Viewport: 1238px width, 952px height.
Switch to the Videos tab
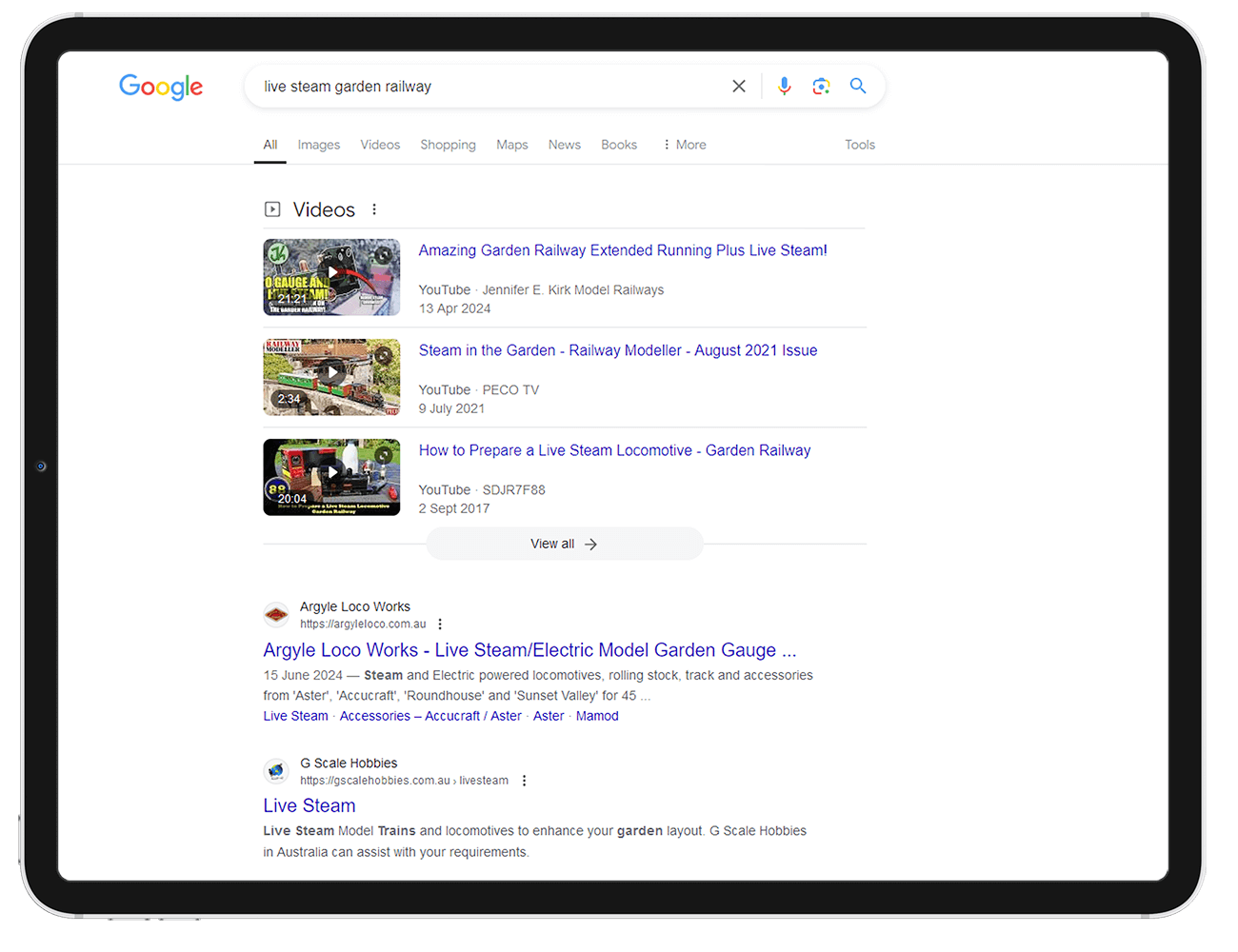click(380, 145)
